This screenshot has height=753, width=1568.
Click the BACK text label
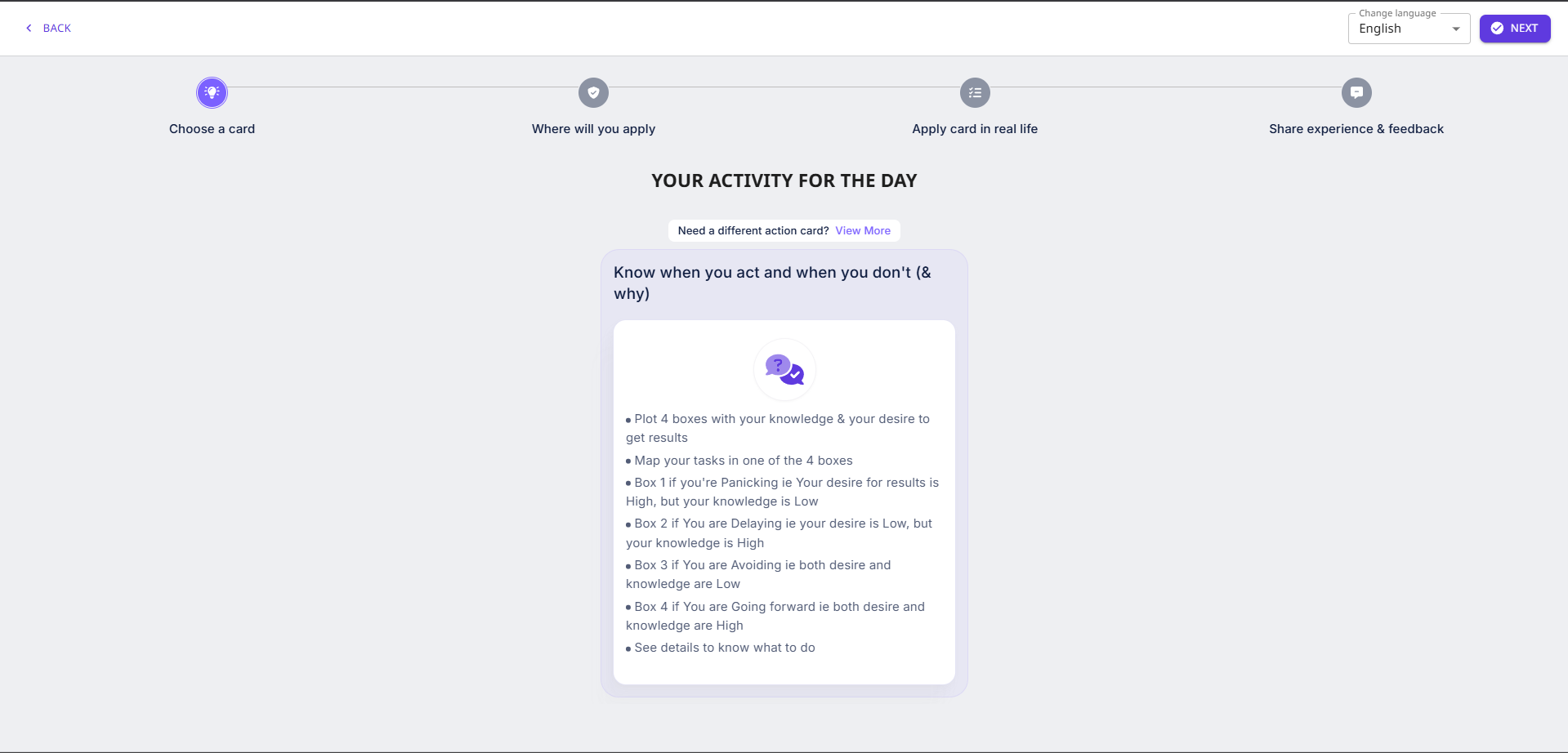click(57, 29)
